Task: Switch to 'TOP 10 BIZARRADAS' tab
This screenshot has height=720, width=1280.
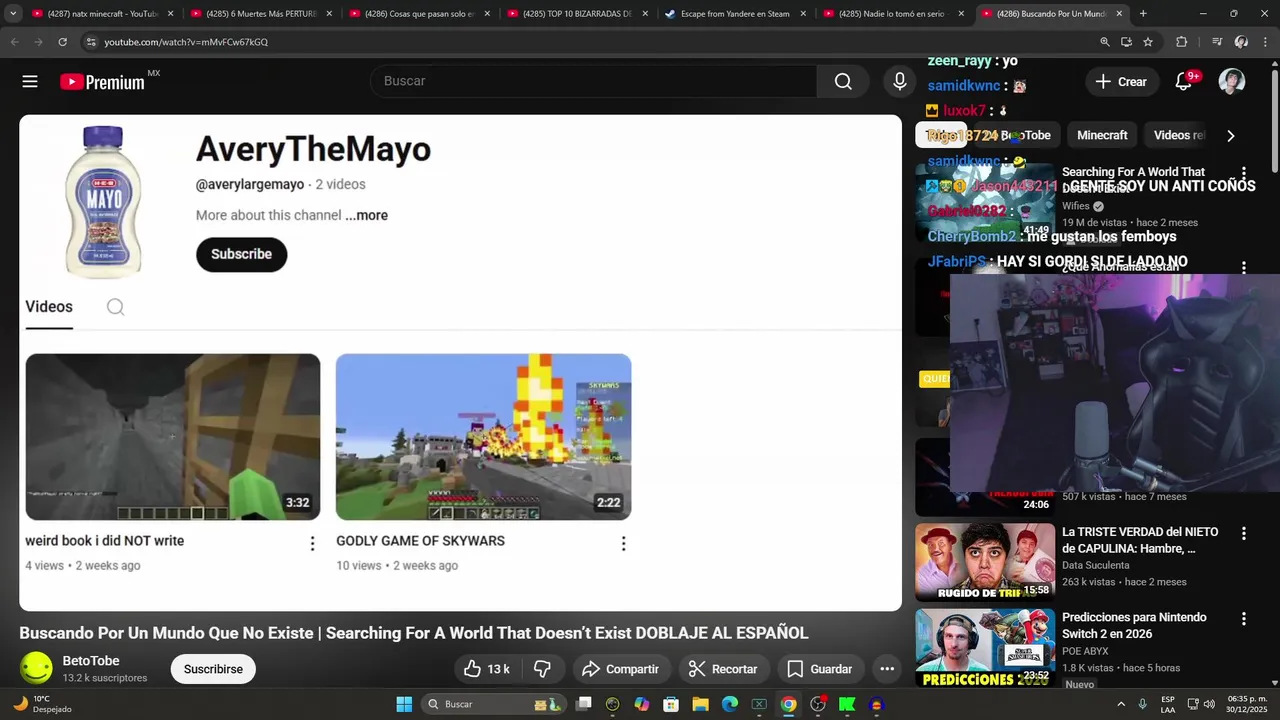Action: click(x=577, y=14)
